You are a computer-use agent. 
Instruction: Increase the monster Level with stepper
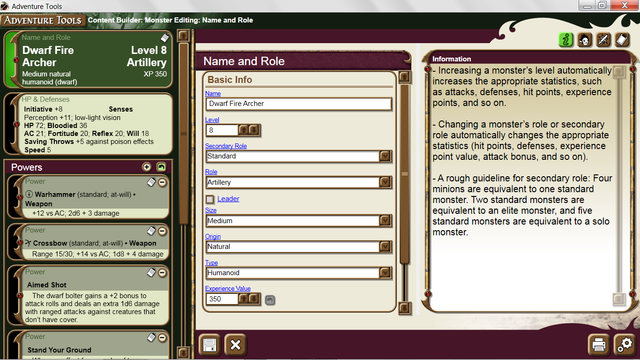(x=243, y=130)
